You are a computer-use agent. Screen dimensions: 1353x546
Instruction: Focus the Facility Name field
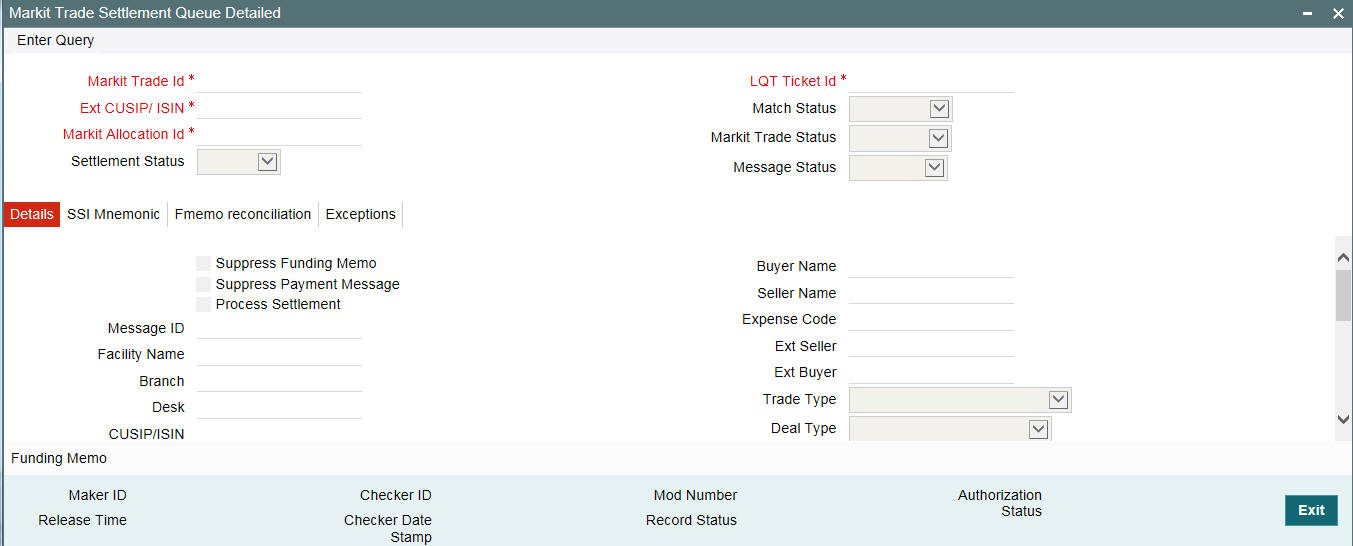[280, 354]
